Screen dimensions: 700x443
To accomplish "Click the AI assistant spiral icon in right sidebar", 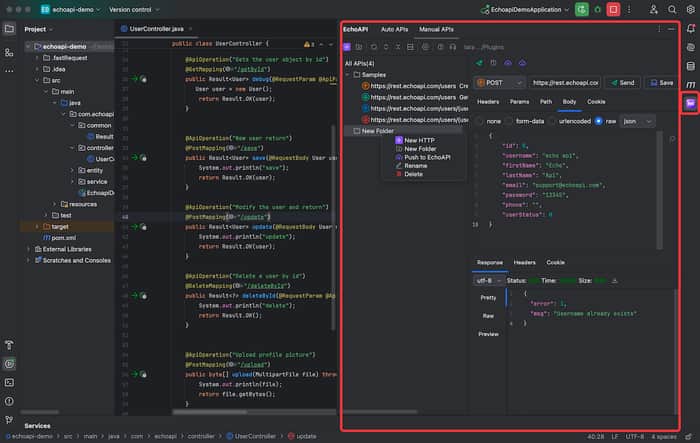I will pyautogui.click(x=691, y=47).
